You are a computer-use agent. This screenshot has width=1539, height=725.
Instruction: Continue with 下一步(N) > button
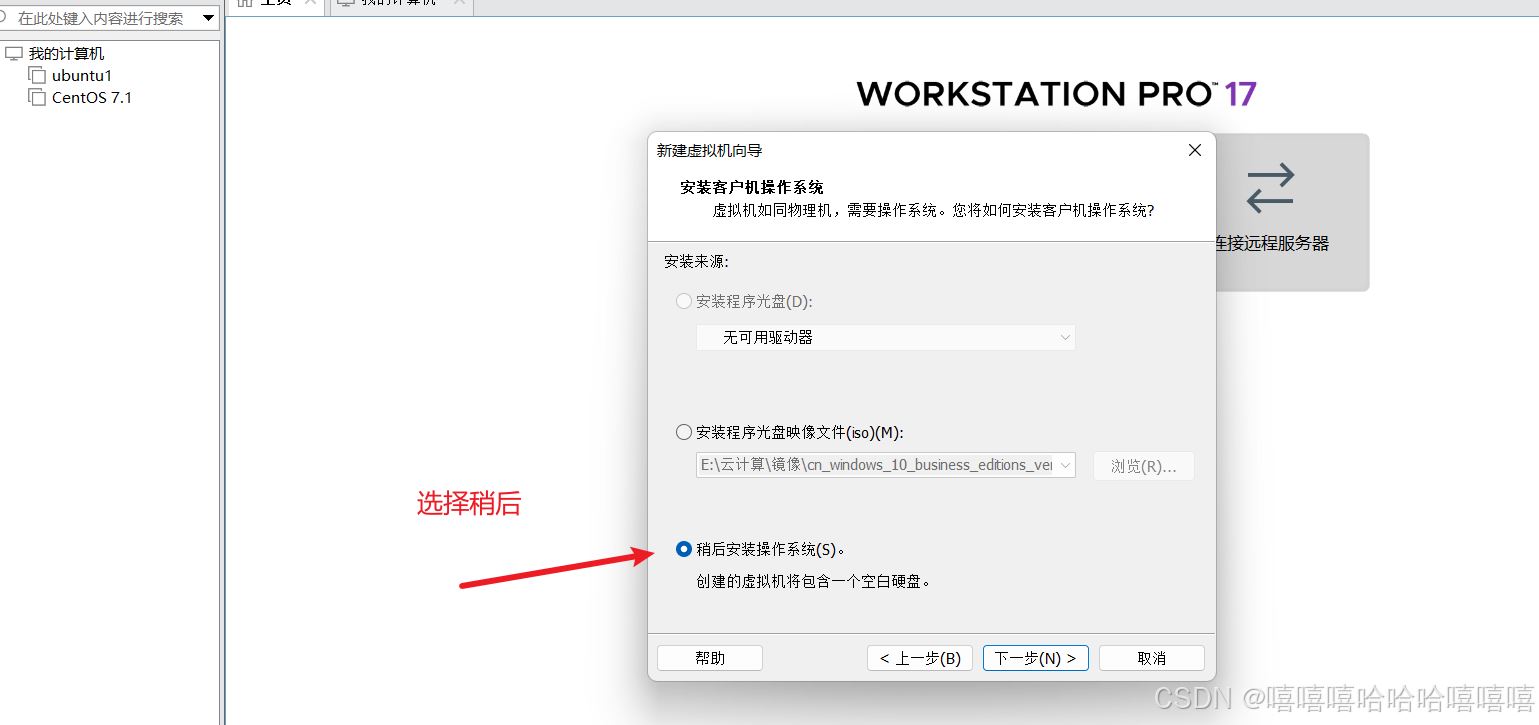coord(1036,658)
